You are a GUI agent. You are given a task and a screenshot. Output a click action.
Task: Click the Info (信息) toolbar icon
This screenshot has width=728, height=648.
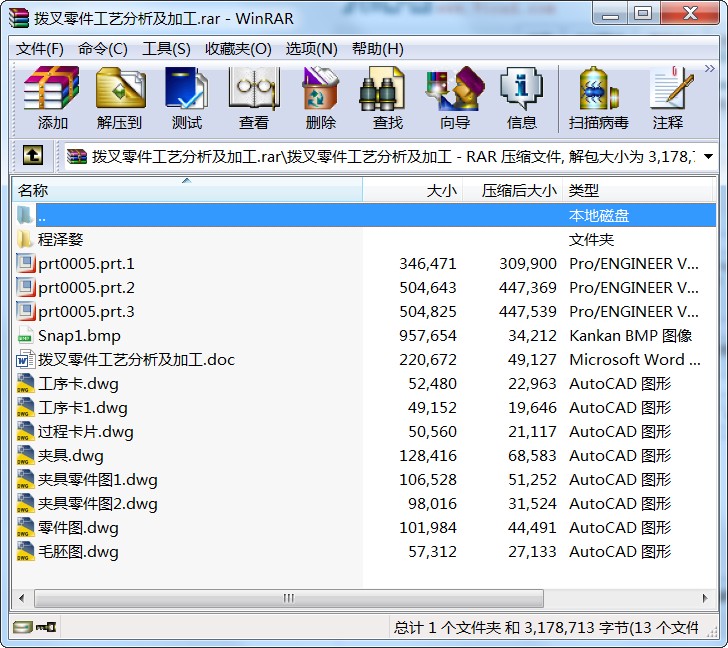click(x=521, y=89)
